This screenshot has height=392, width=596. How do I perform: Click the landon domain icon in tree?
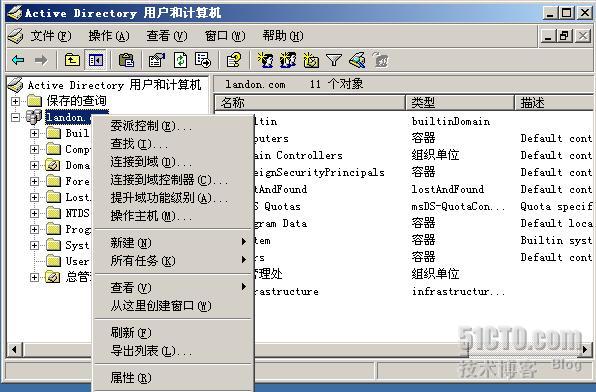(x=33, y=117)
